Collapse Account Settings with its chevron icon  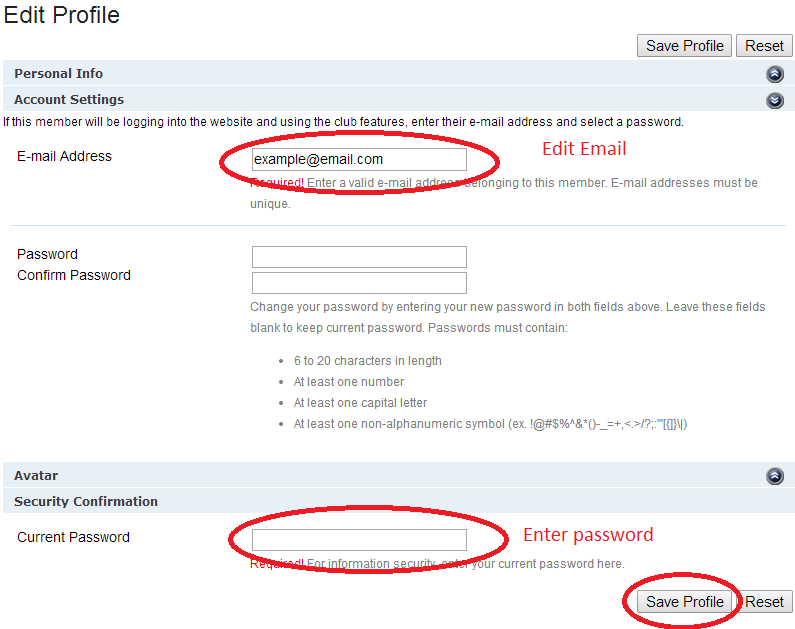pyautogui.click(x=774, y=100)
